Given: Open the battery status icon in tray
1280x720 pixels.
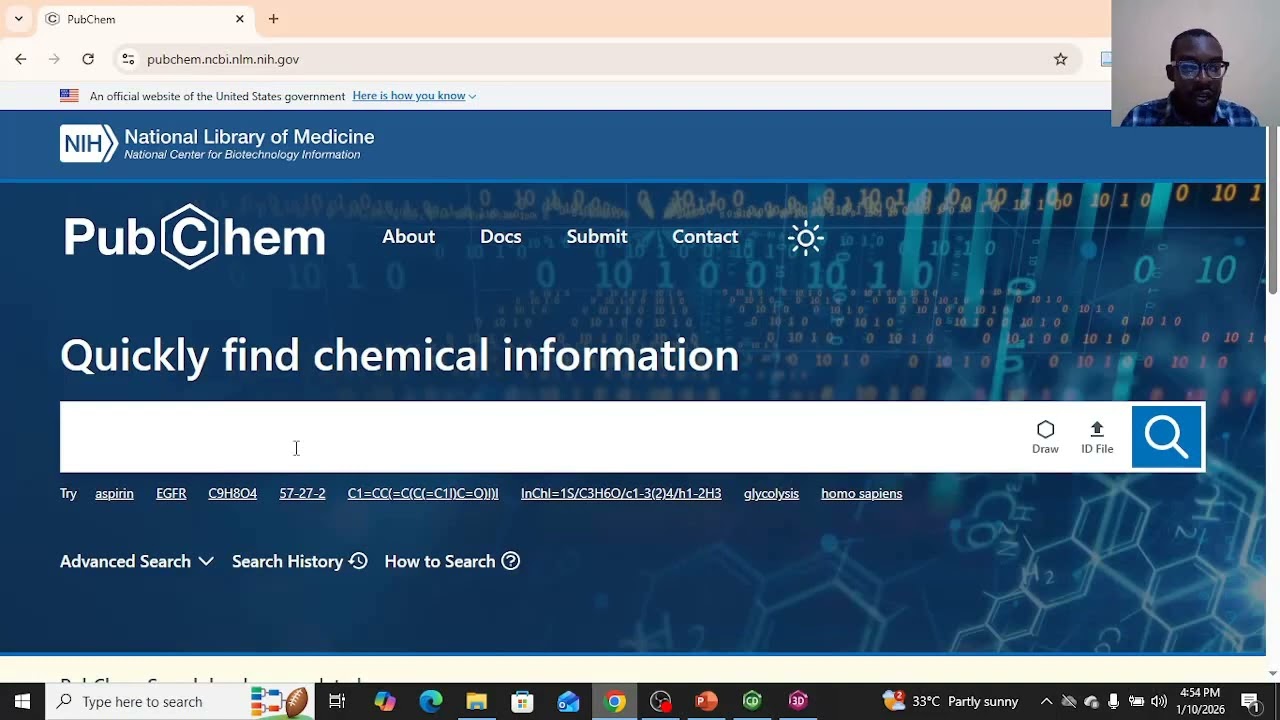Looking at the screenshot, I should 1136,702.
